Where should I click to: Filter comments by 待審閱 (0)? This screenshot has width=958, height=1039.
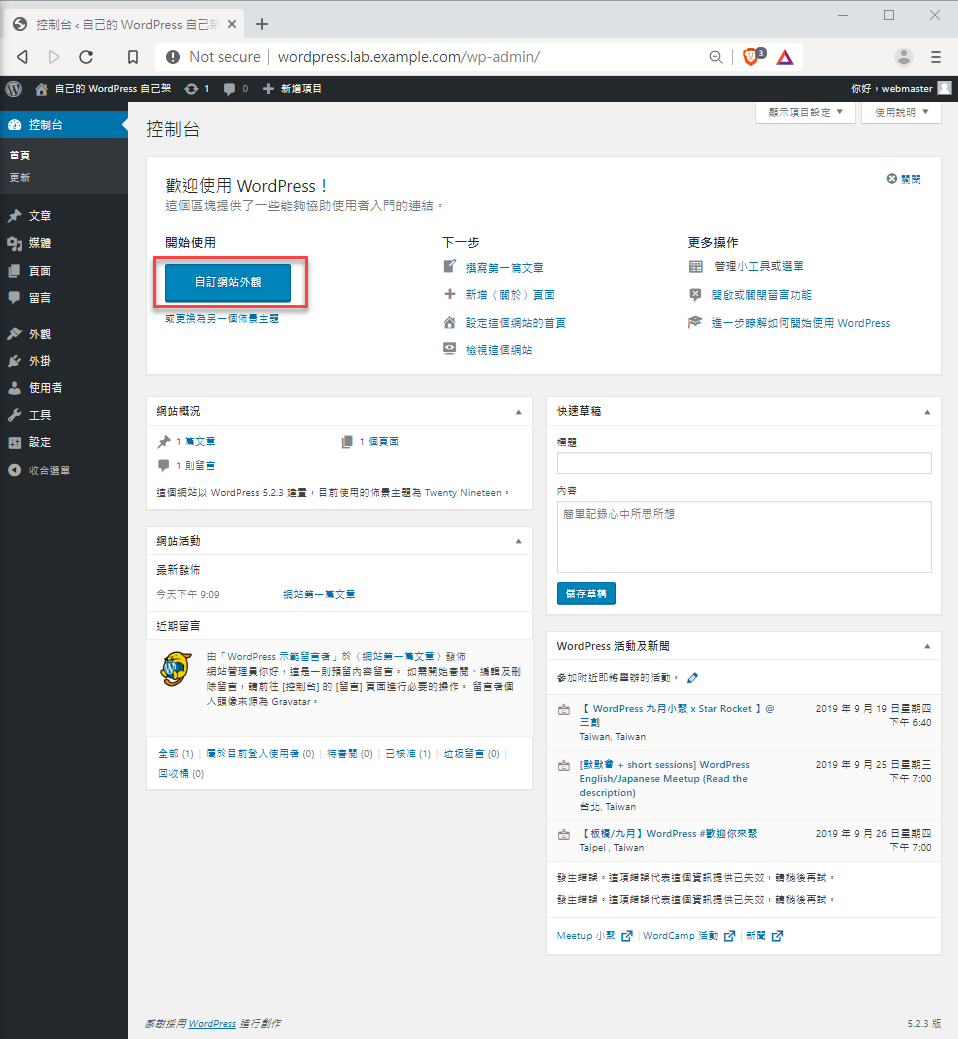(349, 753)
